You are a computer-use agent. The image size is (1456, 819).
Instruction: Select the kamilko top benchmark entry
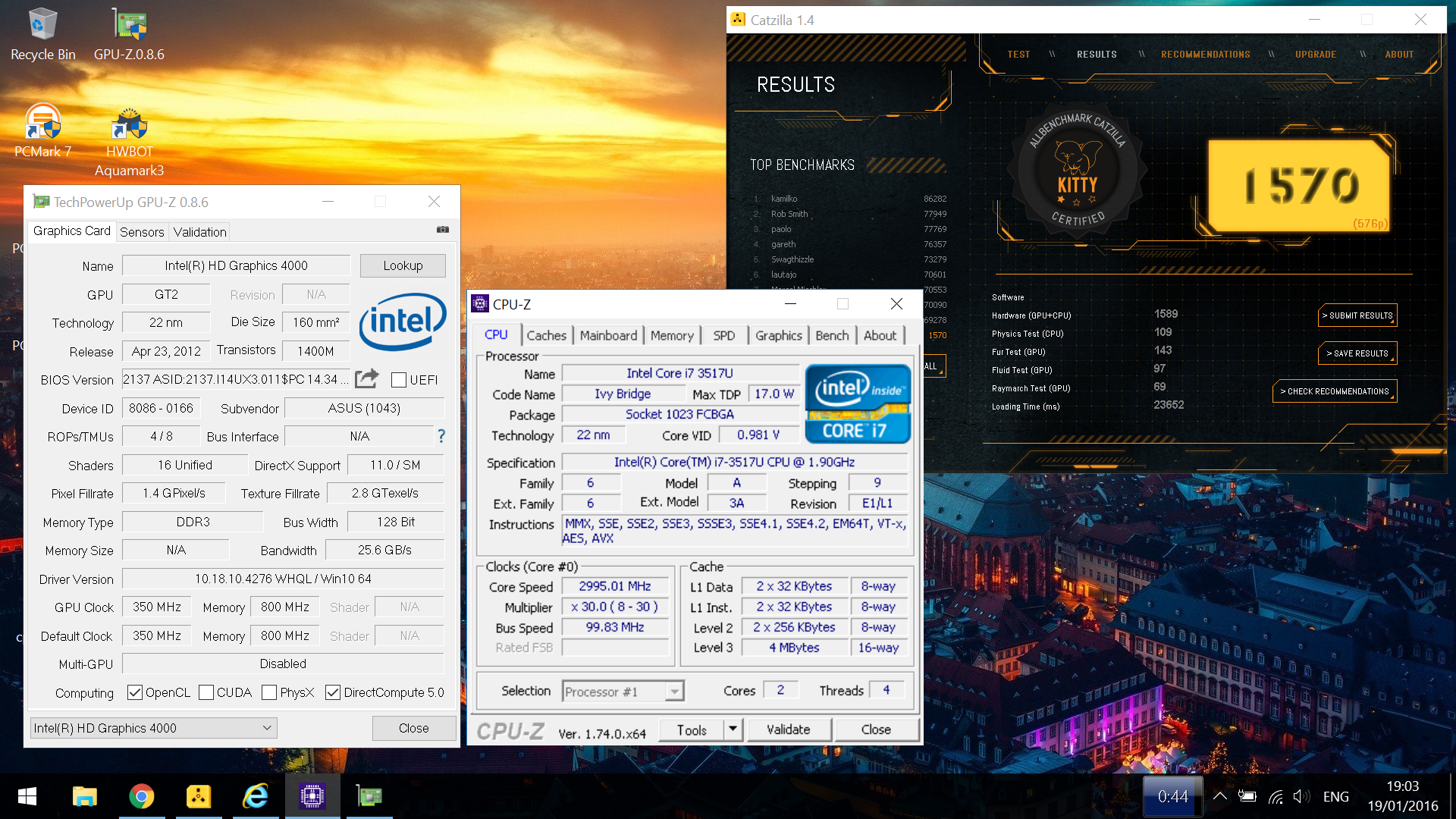tap(849, 199)
